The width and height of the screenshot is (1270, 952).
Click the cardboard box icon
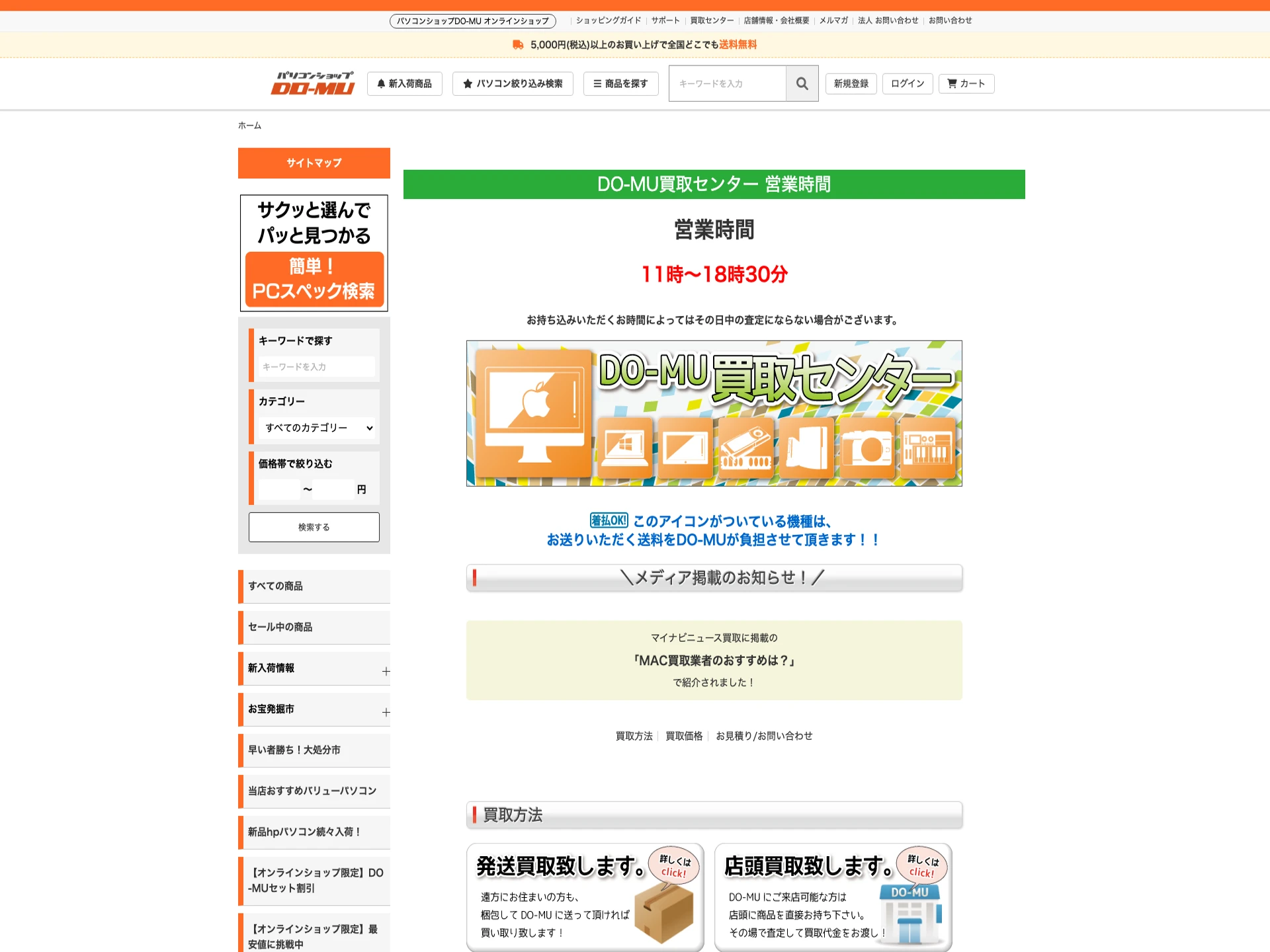click(664, 914)
